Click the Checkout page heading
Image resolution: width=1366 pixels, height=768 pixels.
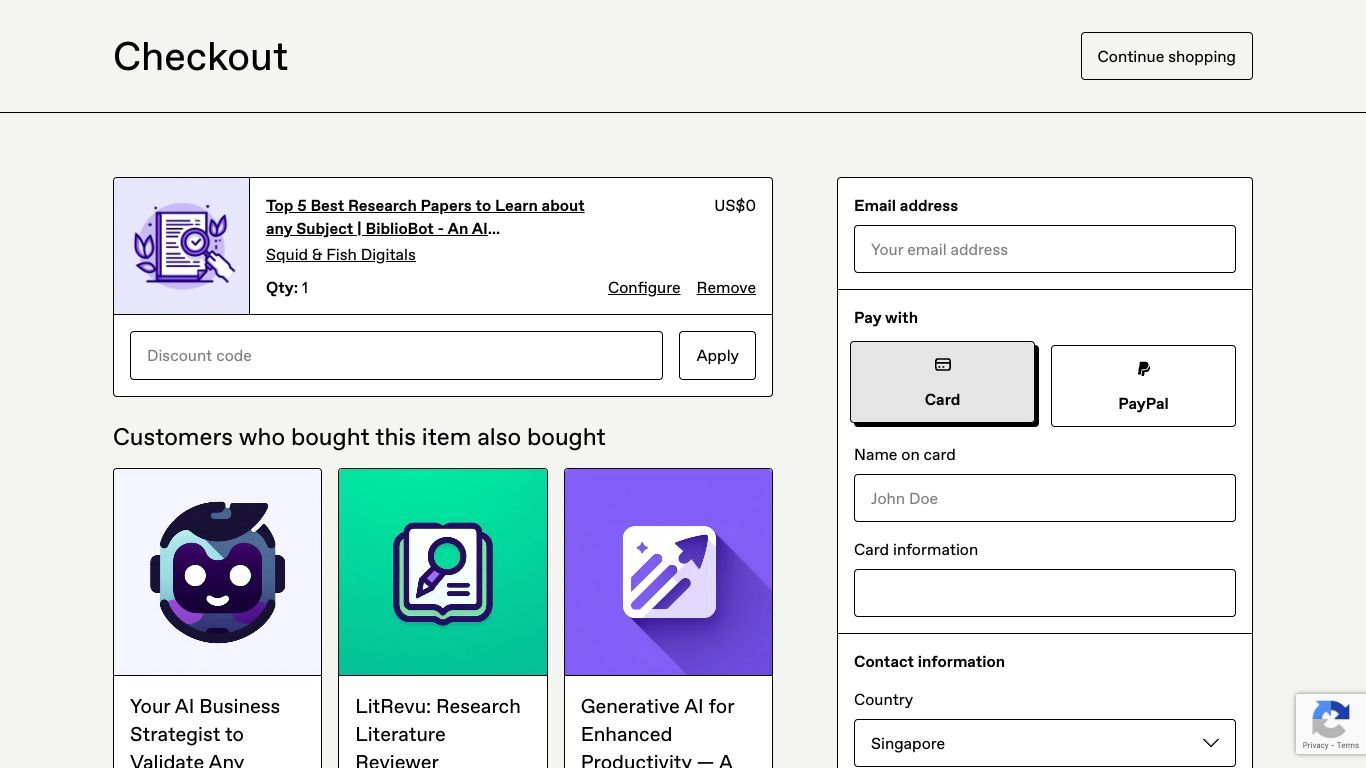pyautogui.click(x=200, y=56)
